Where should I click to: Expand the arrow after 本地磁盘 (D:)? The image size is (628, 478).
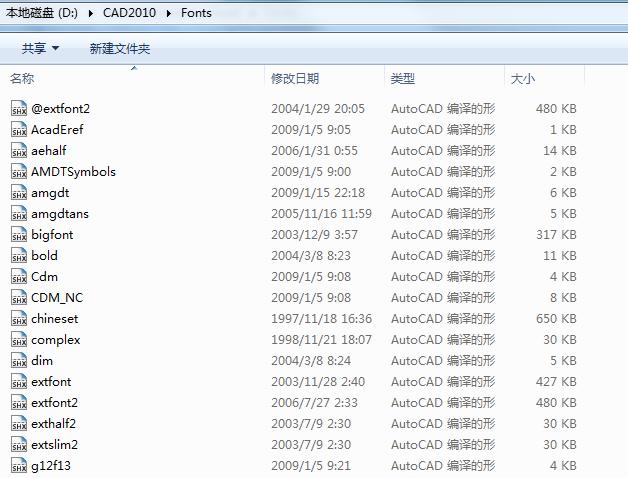[x=91, y=13]
